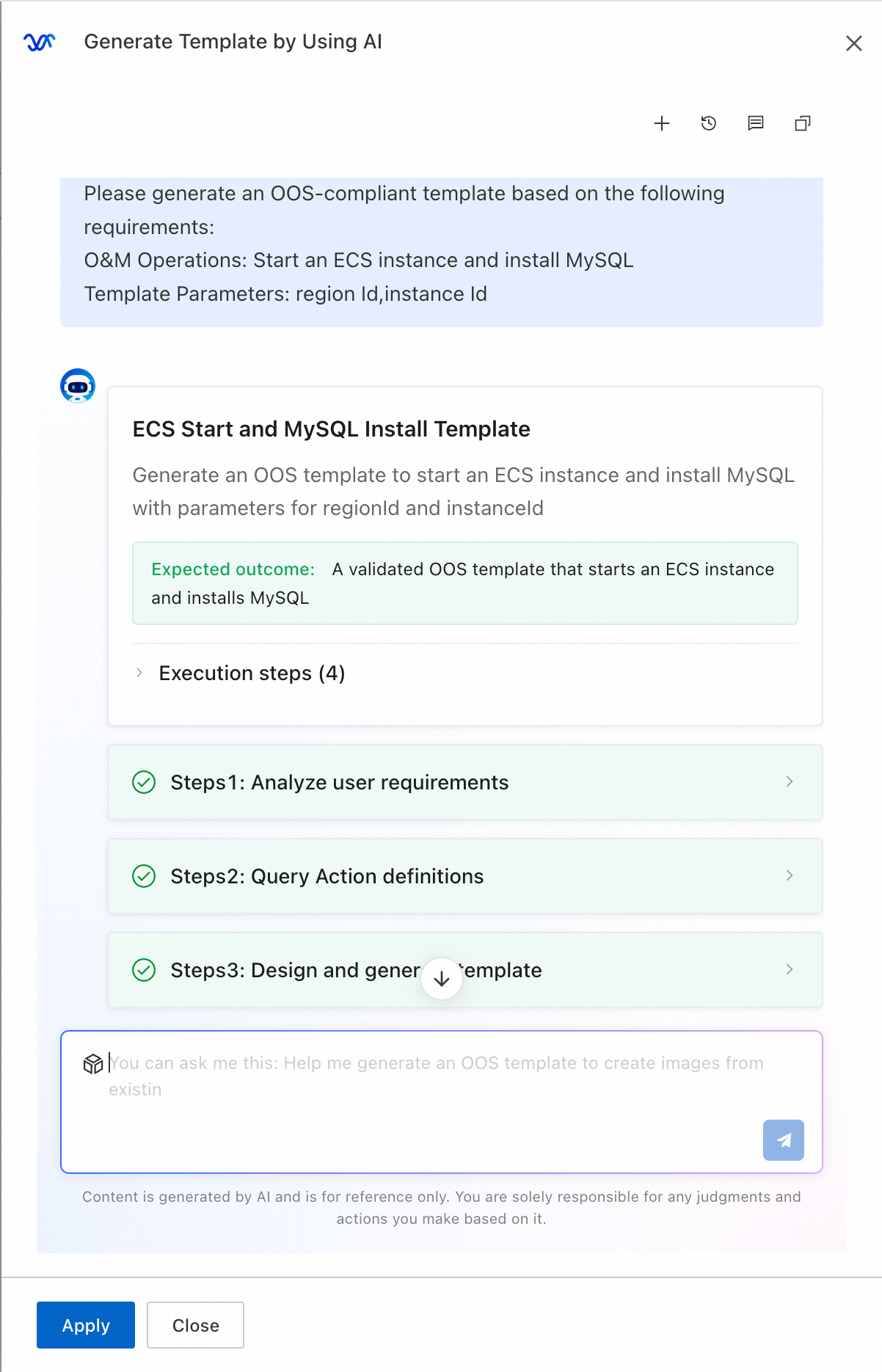Click the cube icon in input box
The height and width of the screenshot is (1372, 882).
[93, 1064]
